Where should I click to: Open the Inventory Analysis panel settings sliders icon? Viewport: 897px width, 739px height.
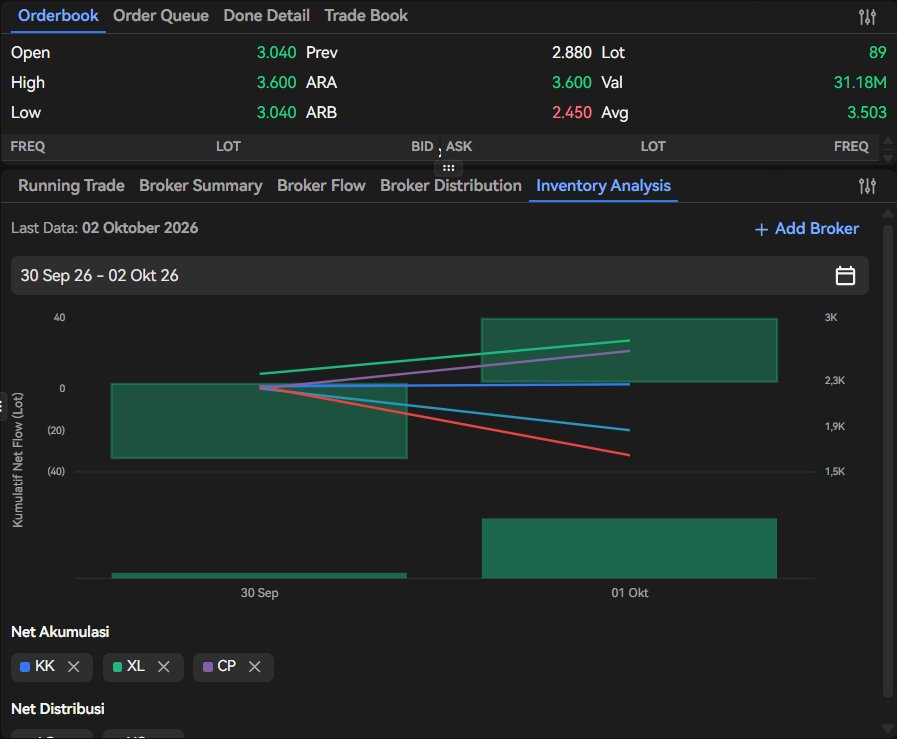click(x=867, y=186)
